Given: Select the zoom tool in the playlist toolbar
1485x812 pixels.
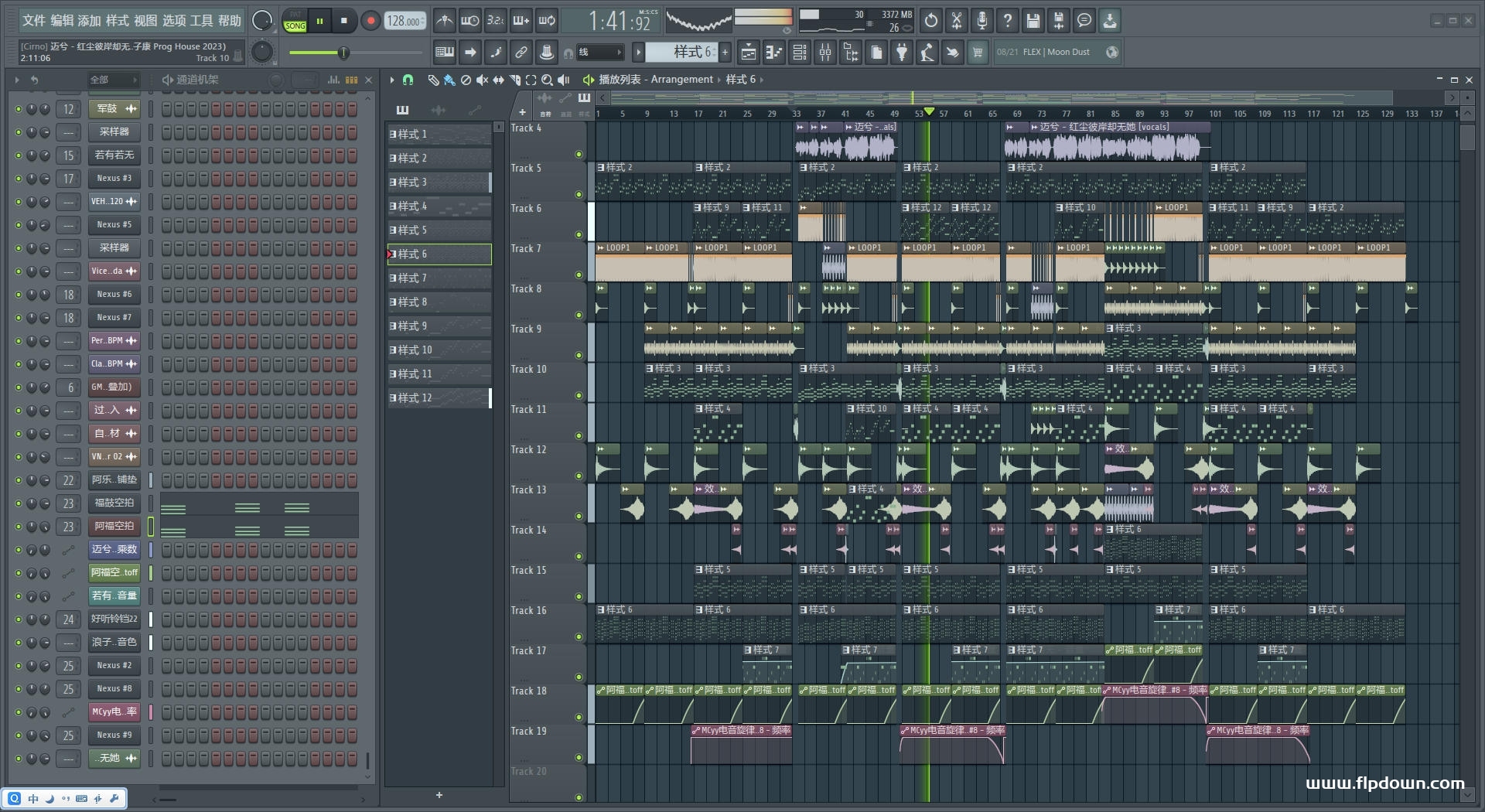Looking at the screenshot, I should (547, 80).
